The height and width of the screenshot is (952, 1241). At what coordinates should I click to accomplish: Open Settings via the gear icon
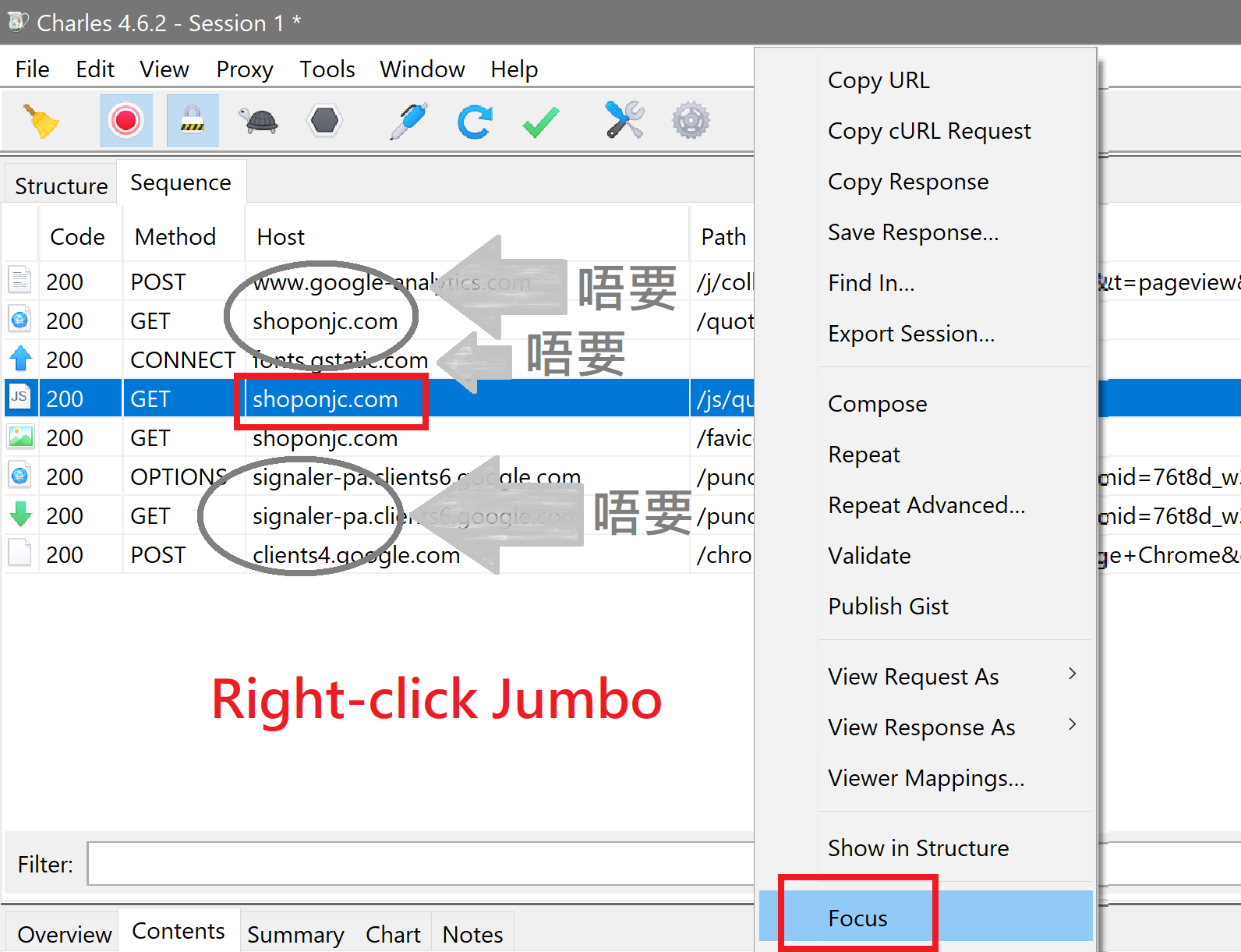[x=691, y=121]
